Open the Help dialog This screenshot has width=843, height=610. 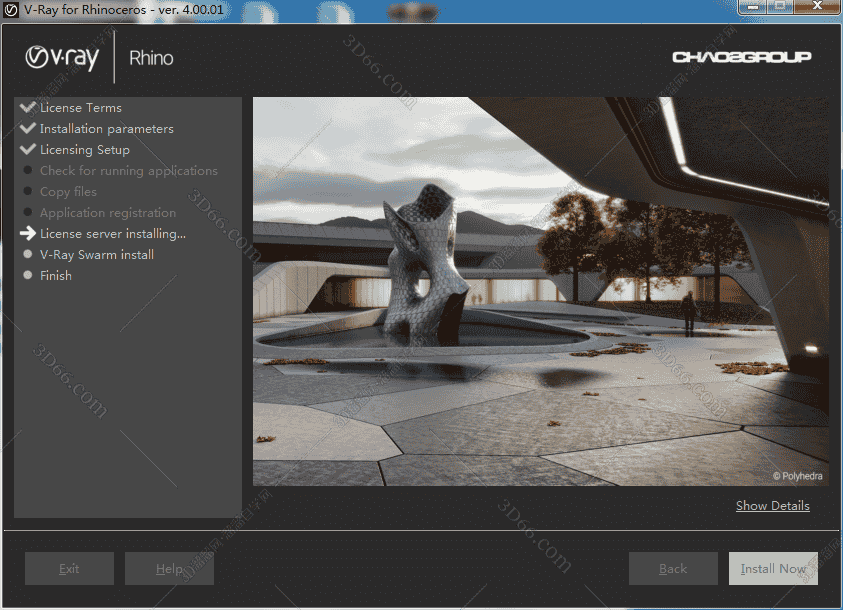(x=169, y=568)
